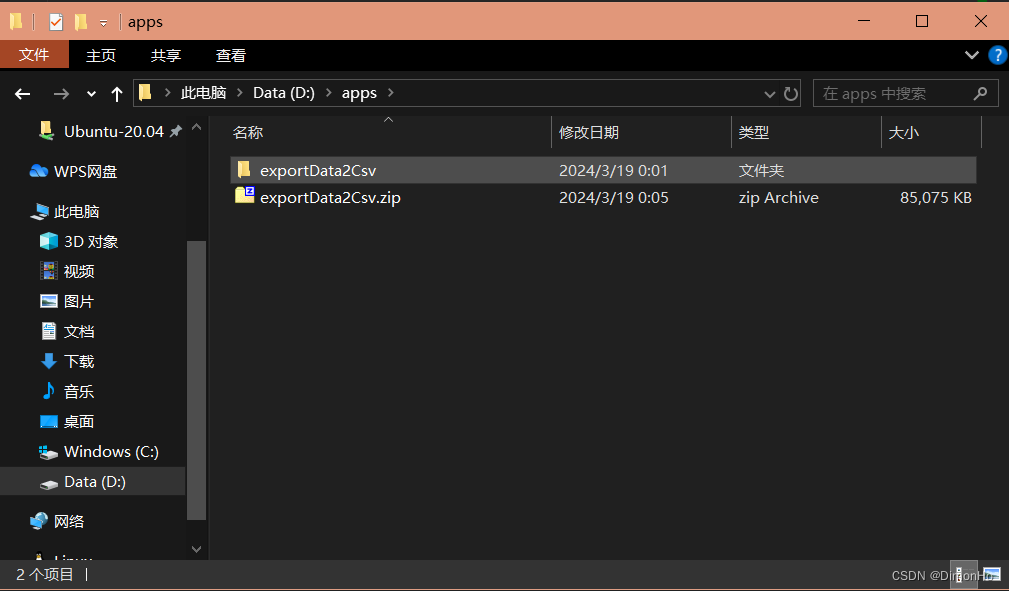This screenshot has height=591, width=1009.
Task: Click the 85,075 KB size cell
Action: tap(936, 197)
